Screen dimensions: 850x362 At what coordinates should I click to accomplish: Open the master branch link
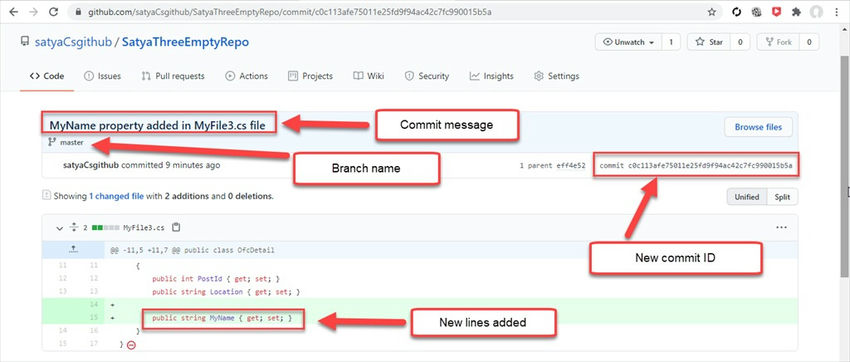pos(72,143)
